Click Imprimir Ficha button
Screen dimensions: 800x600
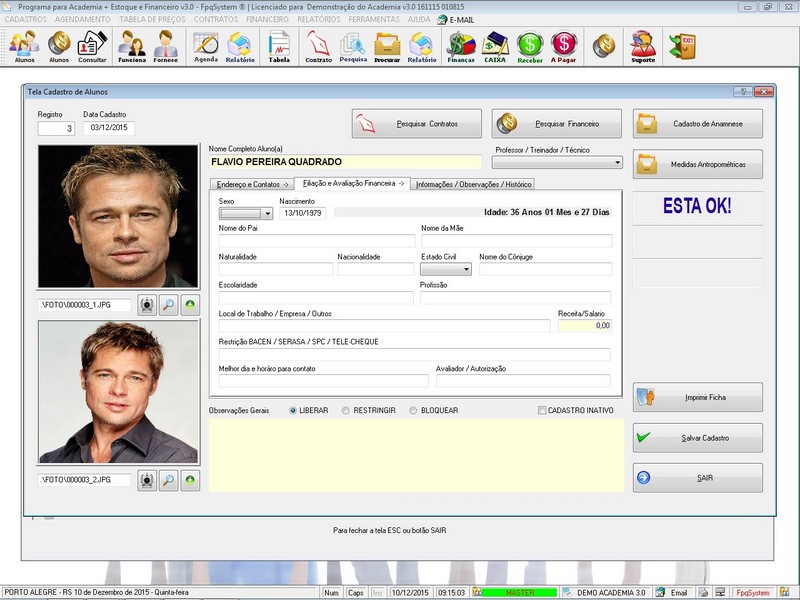tap(698, 397)
